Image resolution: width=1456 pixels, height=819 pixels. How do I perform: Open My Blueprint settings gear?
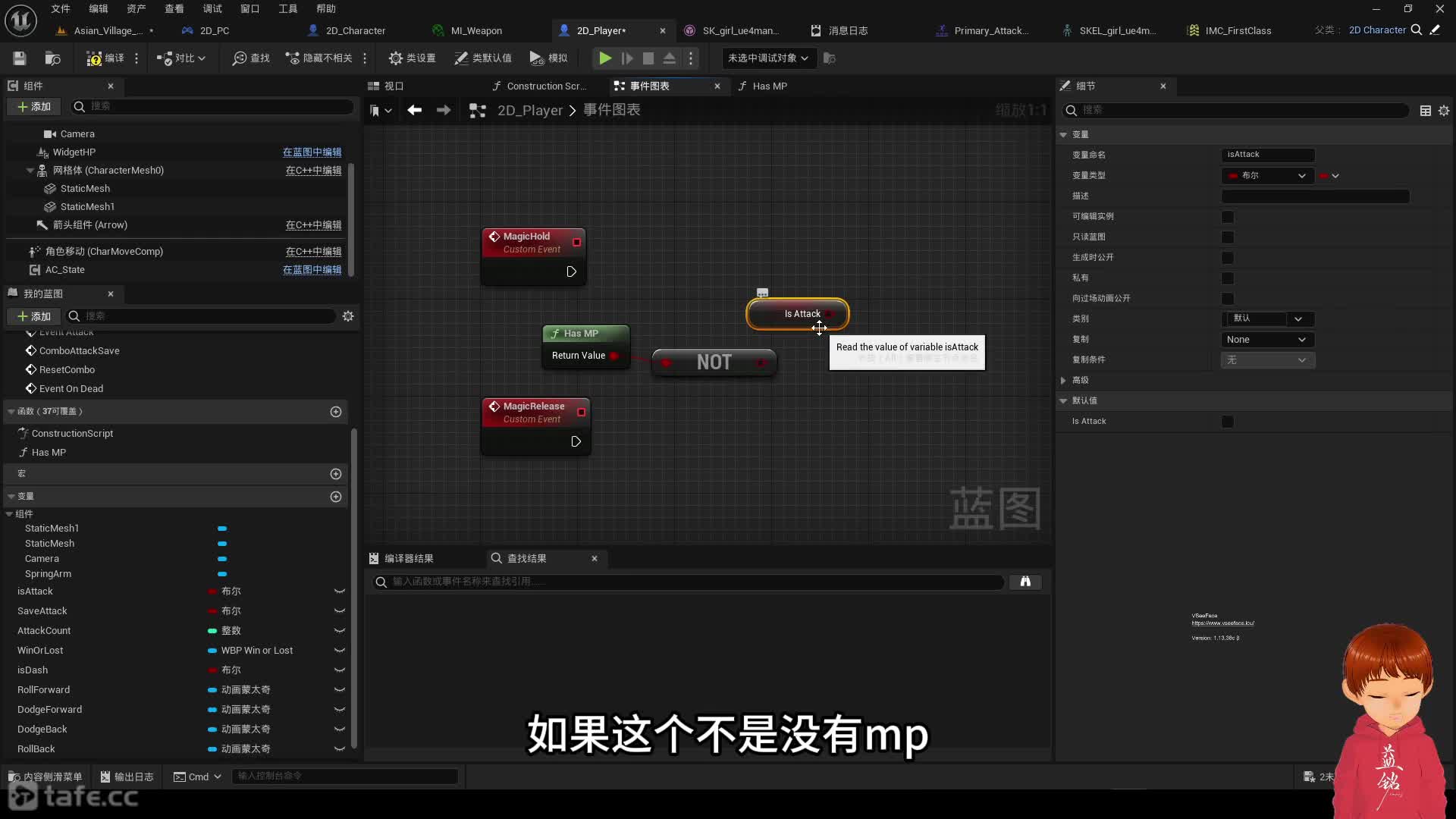coord(348,316)
